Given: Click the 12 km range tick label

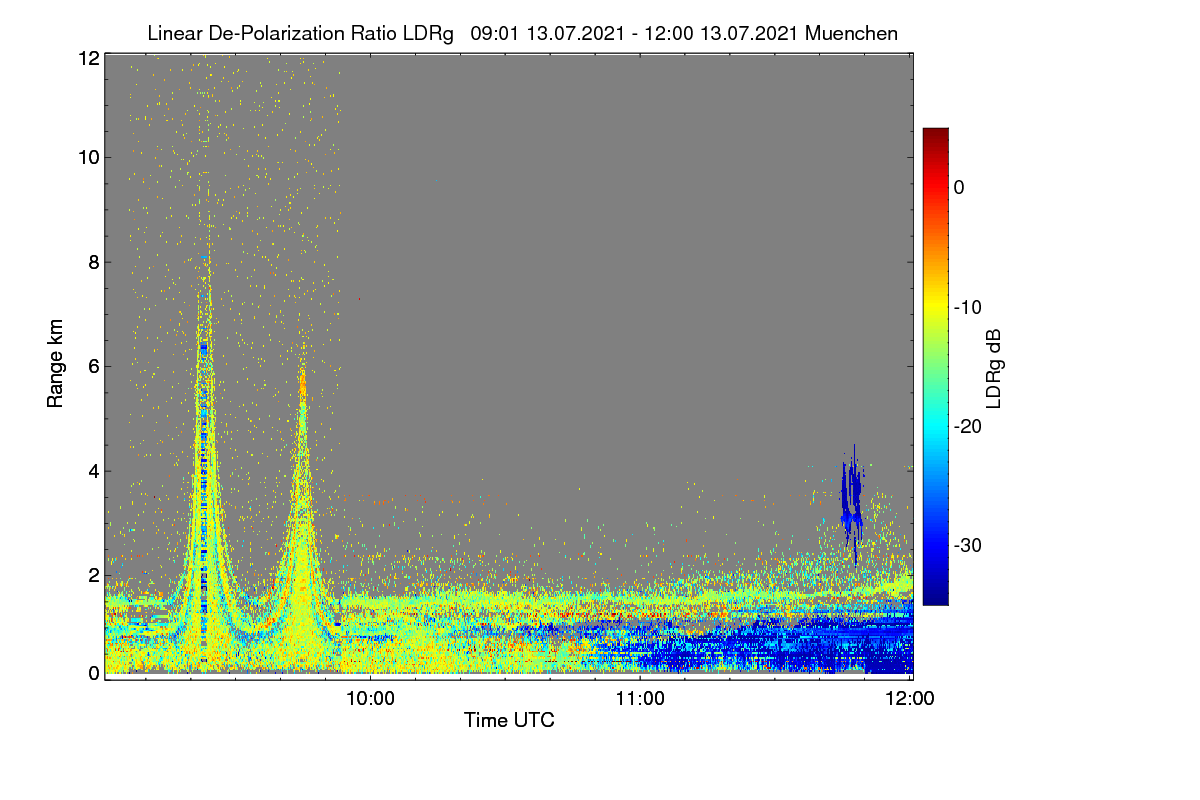Looking at the screenshot, I should (x=87, y=58).
